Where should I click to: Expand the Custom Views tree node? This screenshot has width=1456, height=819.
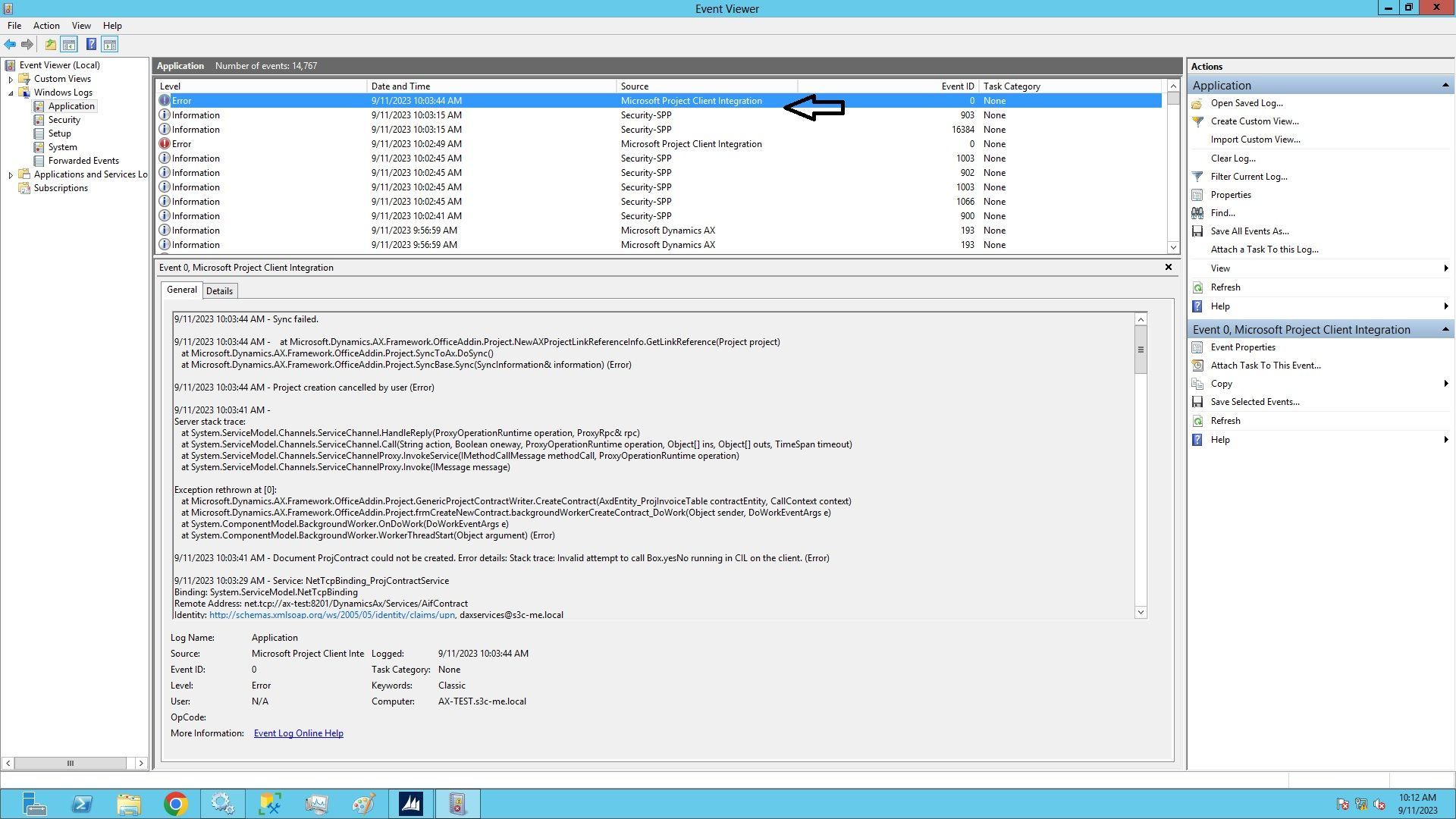[11, 78]
